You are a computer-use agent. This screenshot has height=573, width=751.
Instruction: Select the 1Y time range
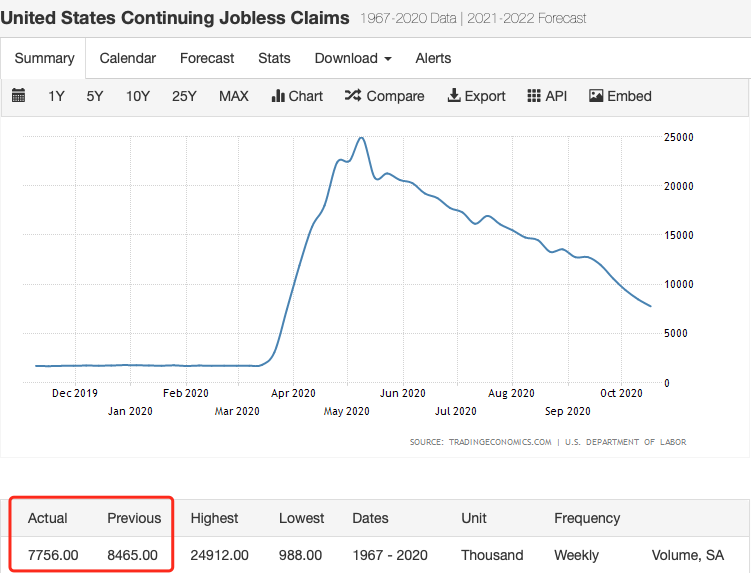click(x=57, y=96)
